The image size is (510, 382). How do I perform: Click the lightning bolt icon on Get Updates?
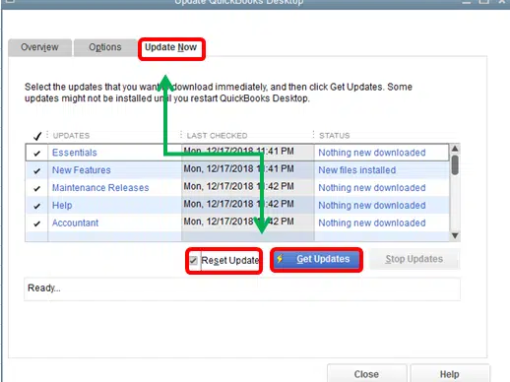[x=280, y=259]
